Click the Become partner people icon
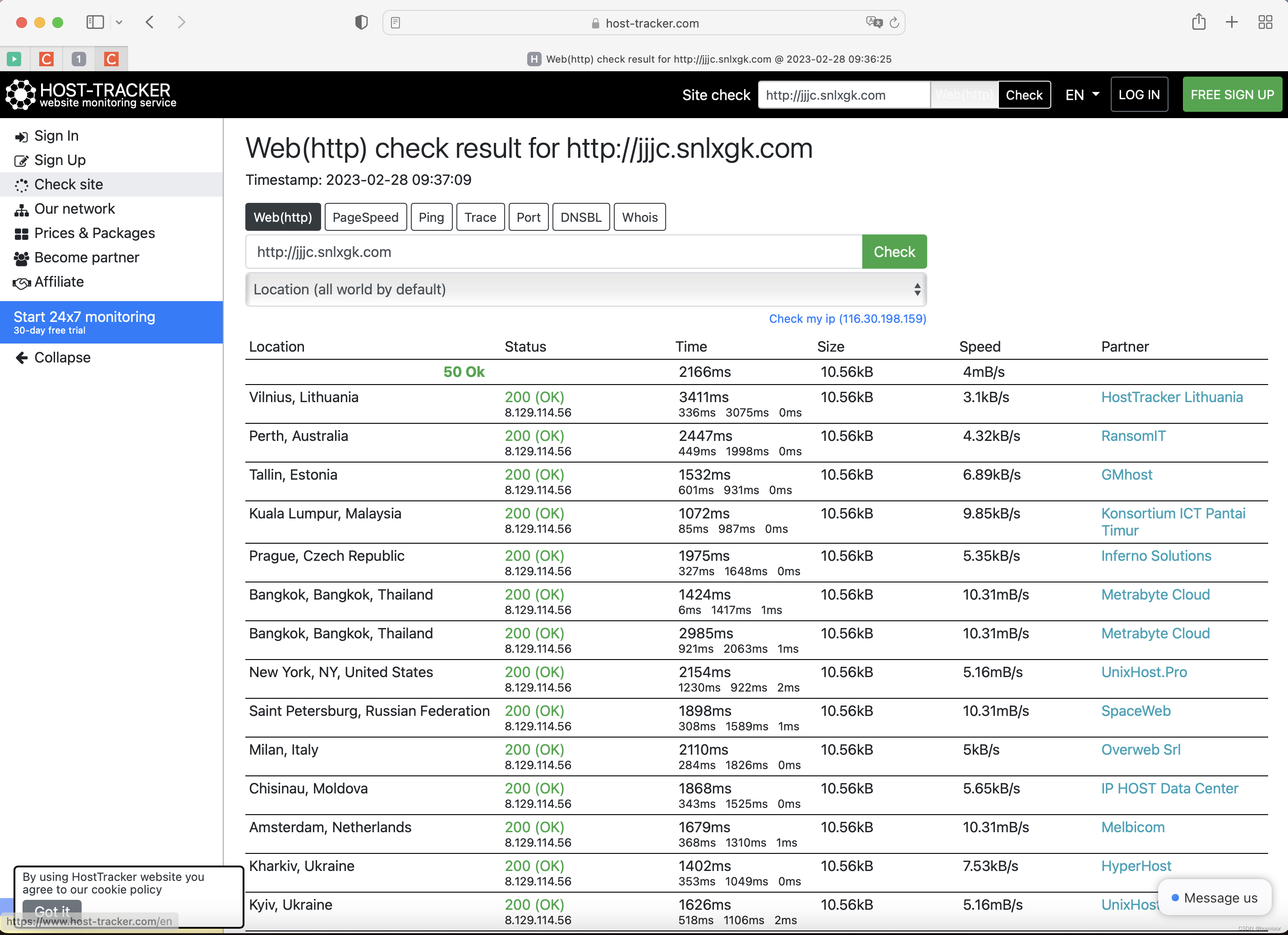 [x=21, y=258]
